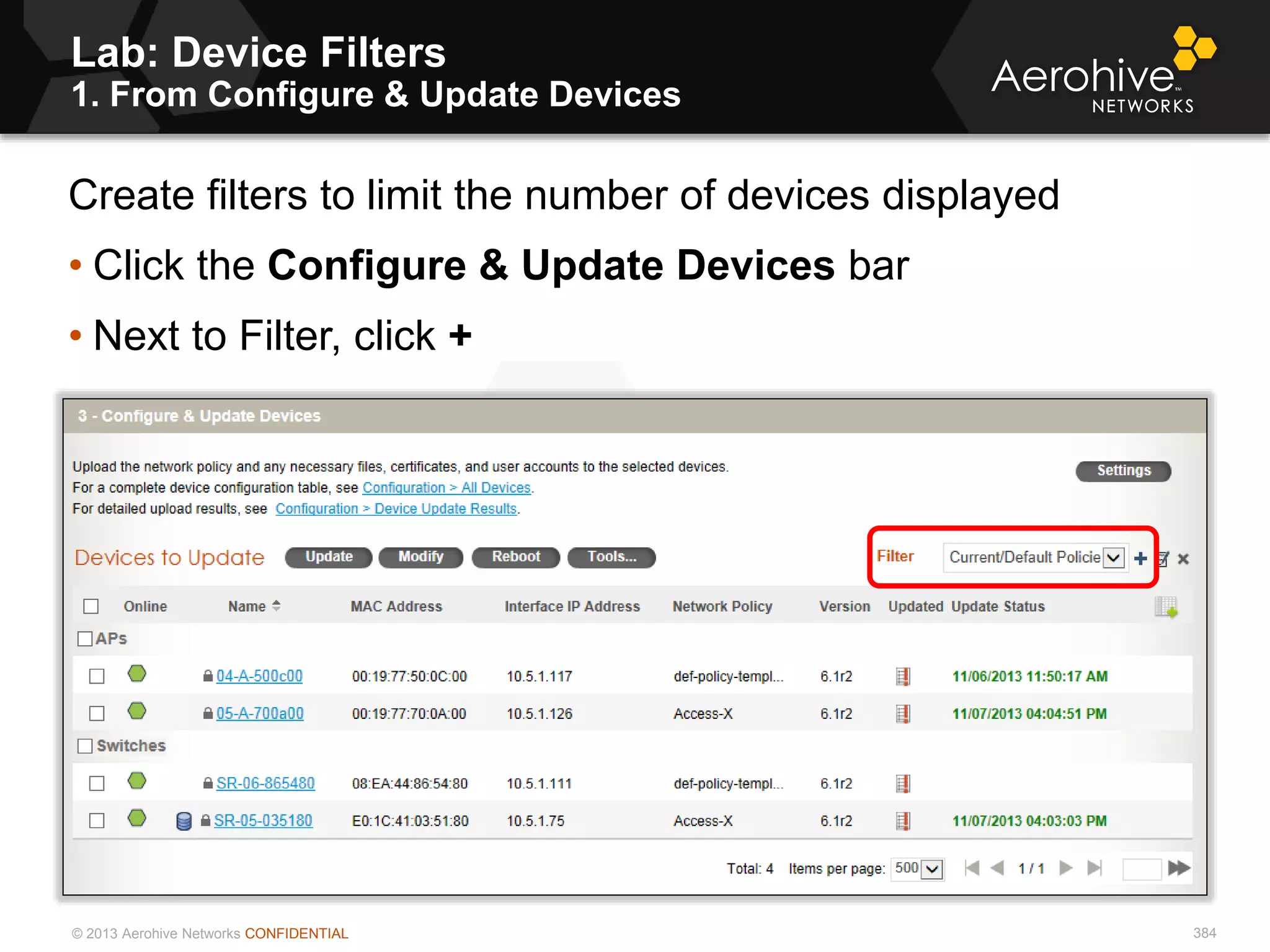Go to the last page of results
Image resolution: width=1270 pixels, height=952 pixels.
click(1095, 868)
